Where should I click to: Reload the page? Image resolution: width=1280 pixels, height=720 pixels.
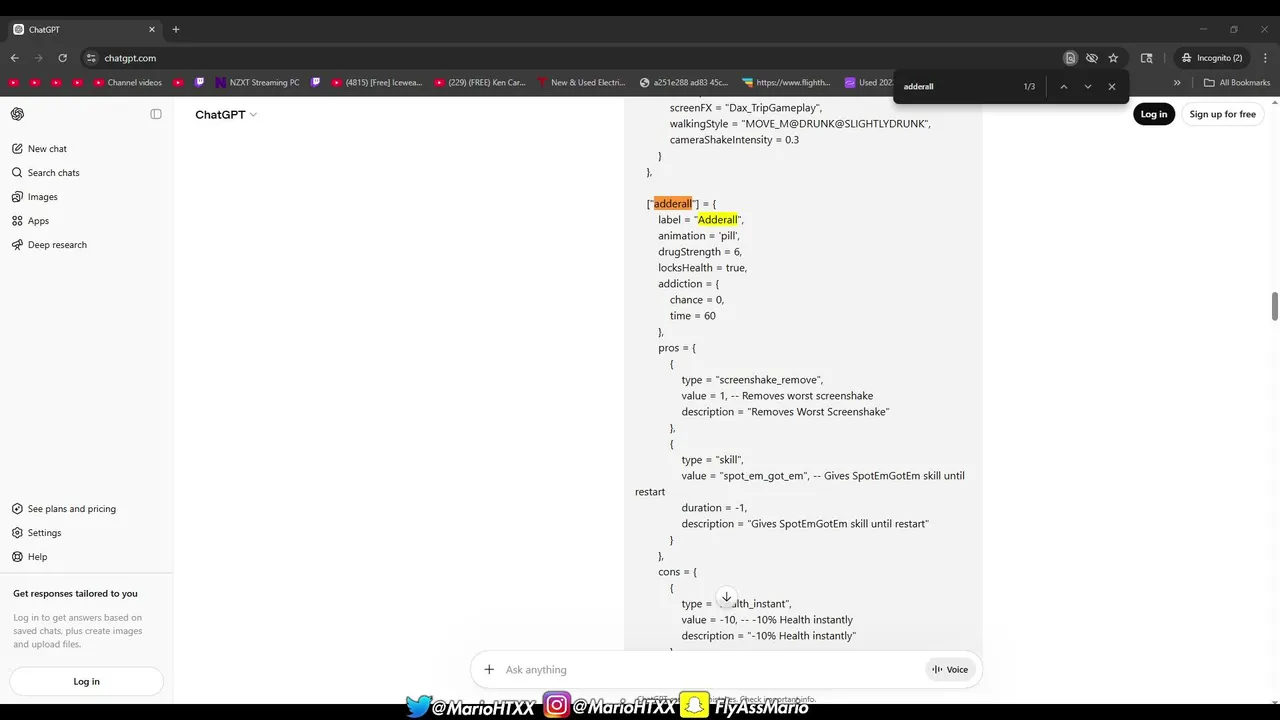tap(63, 58)
